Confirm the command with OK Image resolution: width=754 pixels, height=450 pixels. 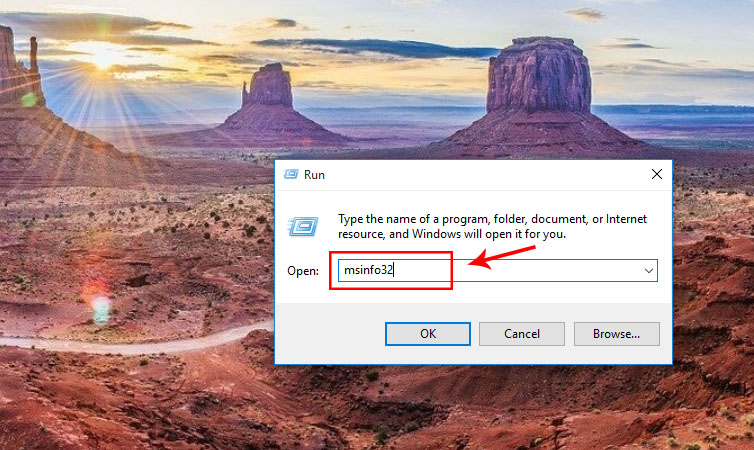click(x=427, y=334)
